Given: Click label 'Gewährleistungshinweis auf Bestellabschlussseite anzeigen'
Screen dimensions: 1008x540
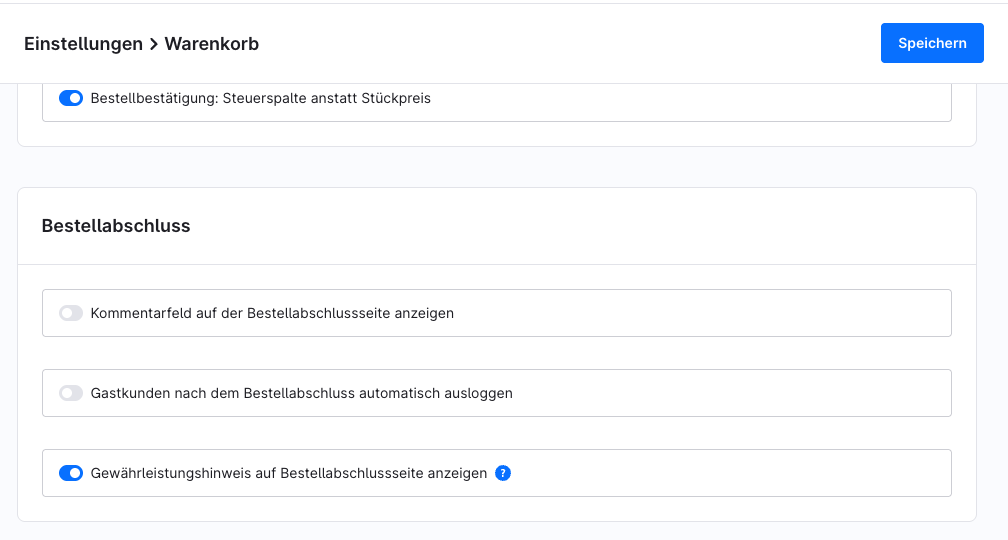Looking at the screenshot, I should [x=289, y=473].
